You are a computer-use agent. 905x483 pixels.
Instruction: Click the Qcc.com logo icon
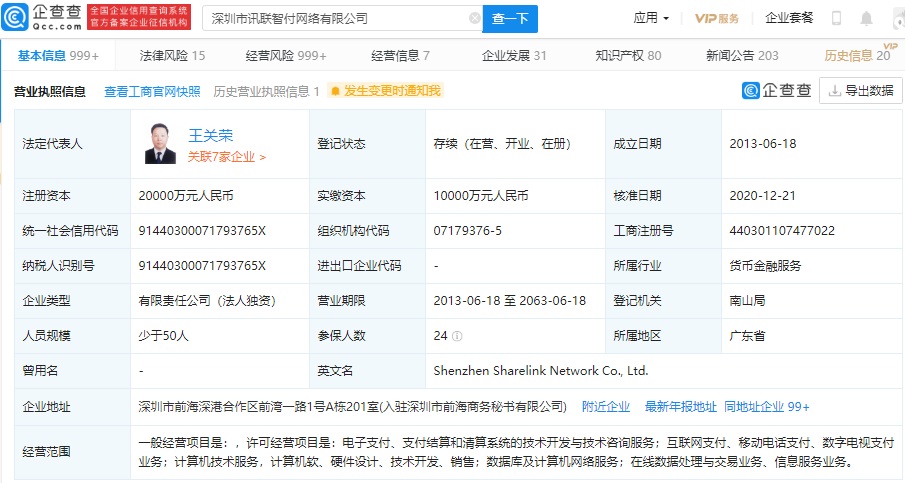click(x=15, y=17)
